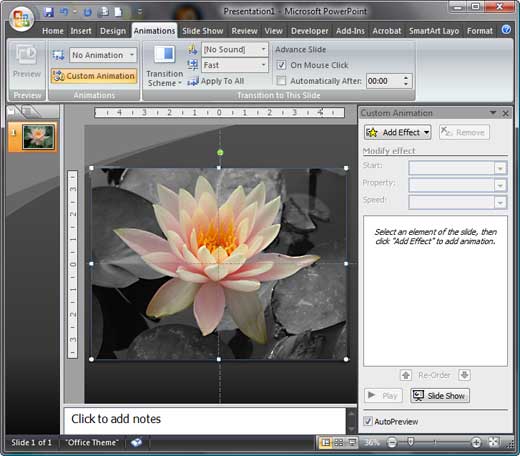Save the presentation from quick access toolbar
The image size is (520, 456).
[x=49, y=13]
